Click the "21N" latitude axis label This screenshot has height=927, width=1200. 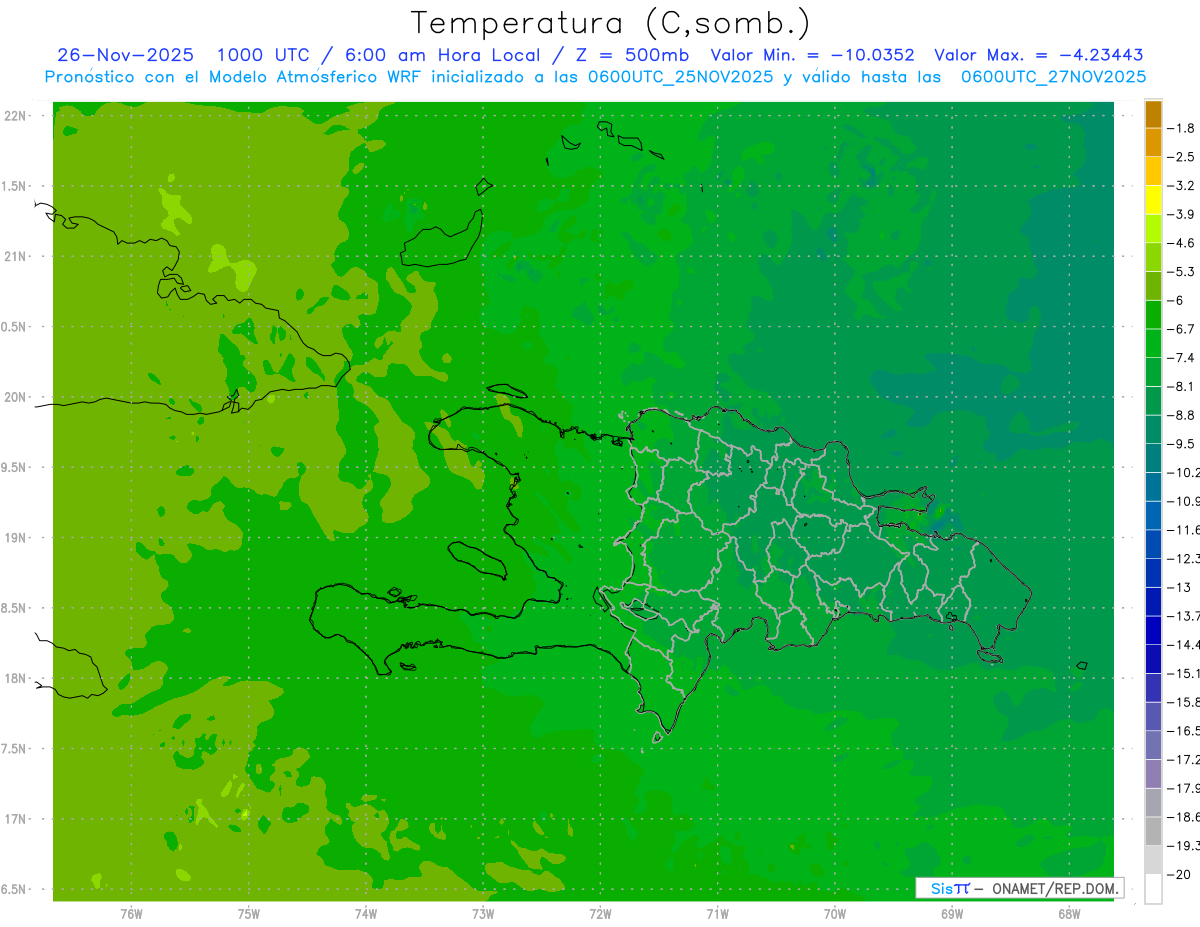17,256
